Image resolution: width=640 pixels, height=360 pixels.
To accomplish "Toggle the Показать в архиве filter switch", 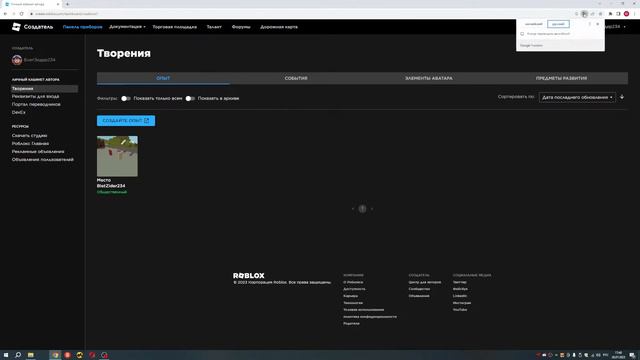I will pyautogui.click(x=190, y=98).
